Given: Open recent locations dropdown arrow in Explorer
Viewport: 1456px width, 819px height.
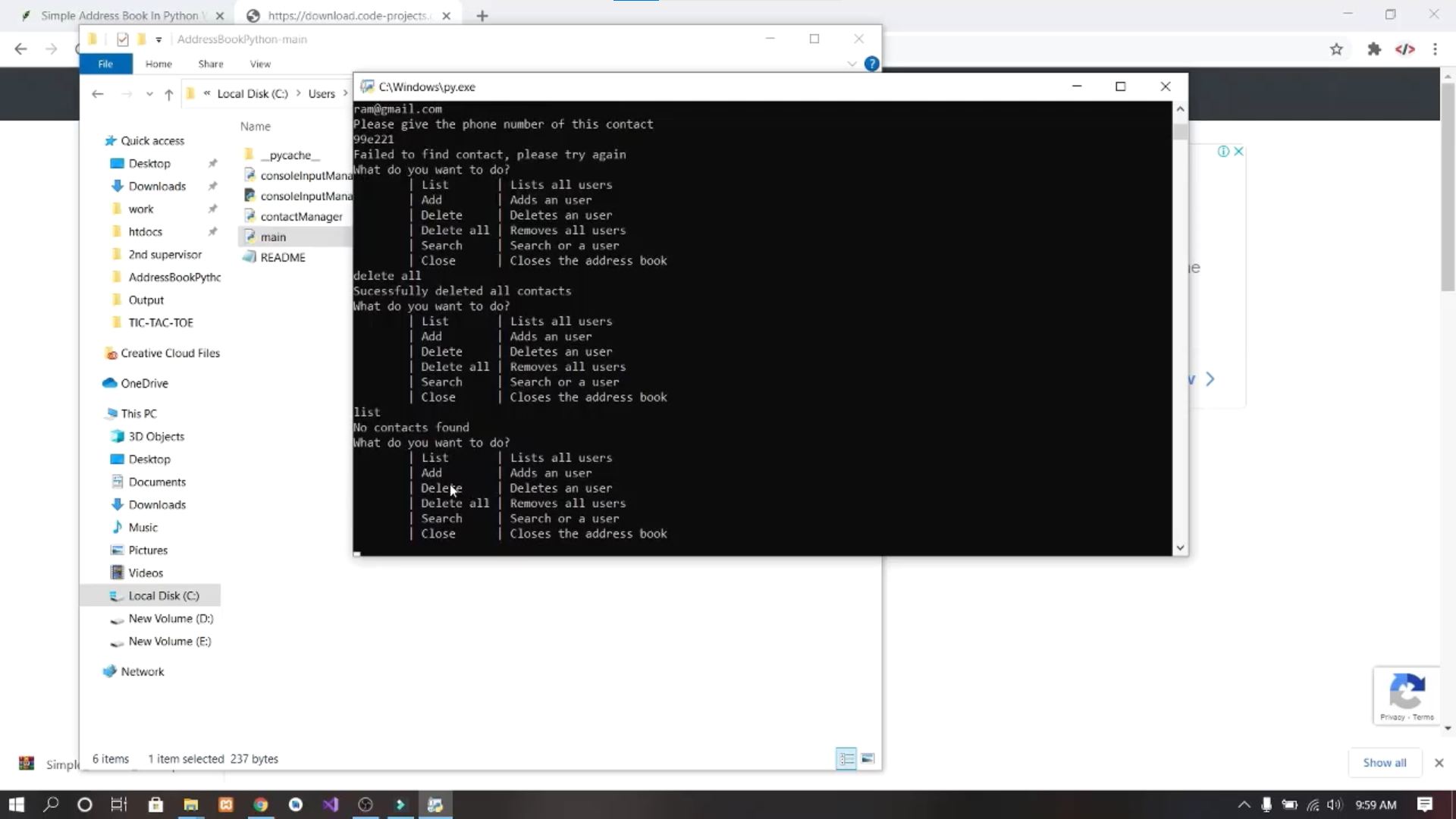Looking at the screenshot, I should [x=149, y=94].
